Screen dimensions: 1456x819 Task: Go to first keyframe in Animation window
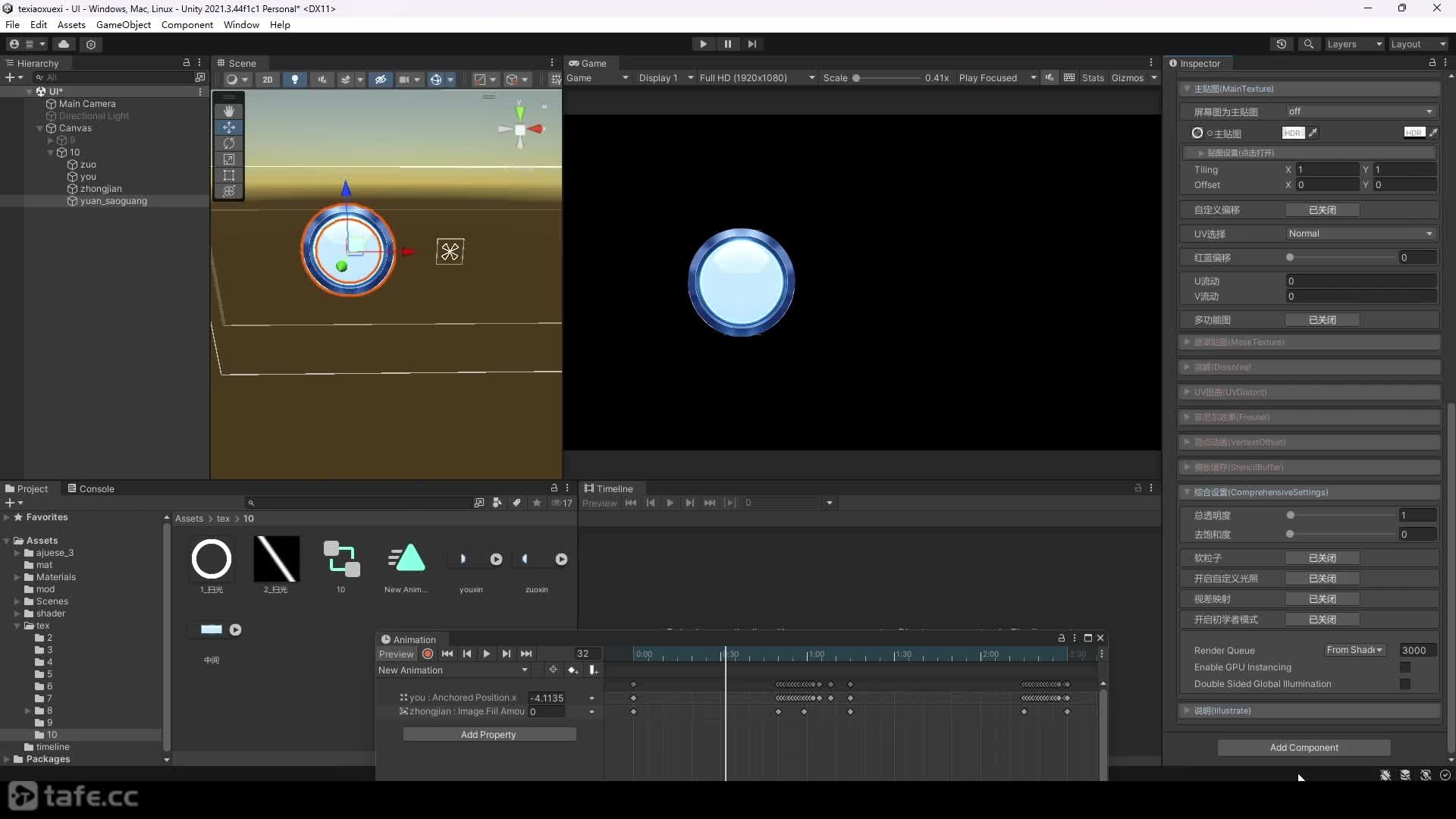click(x=447, y=654)
